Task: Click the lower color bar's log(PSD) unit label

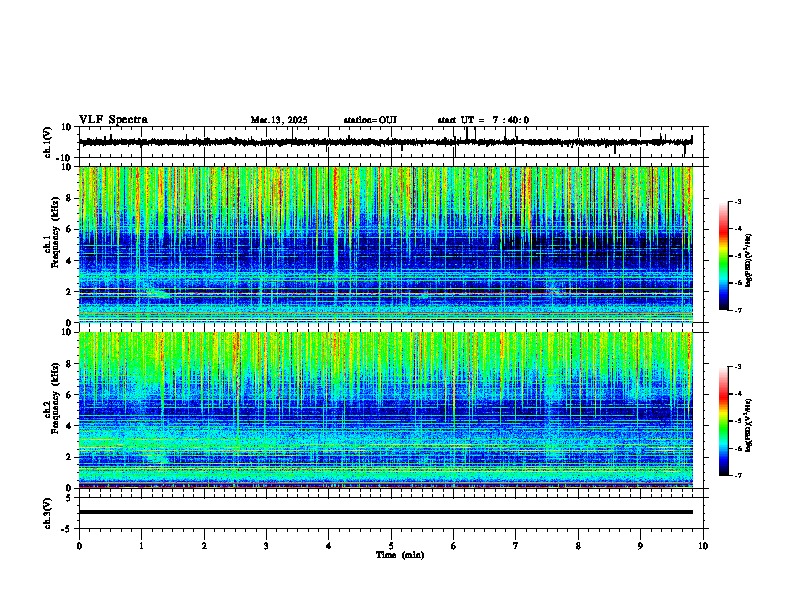Action: tap(749, 425)
